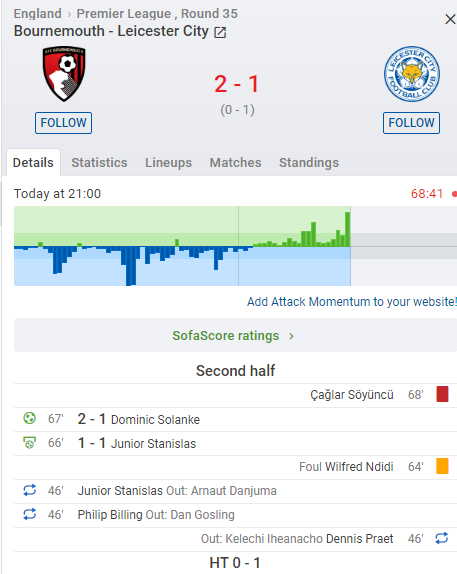Open Add Attack Momentum to your website link
The height and width of the screenshot is (574, 457).
352,302
